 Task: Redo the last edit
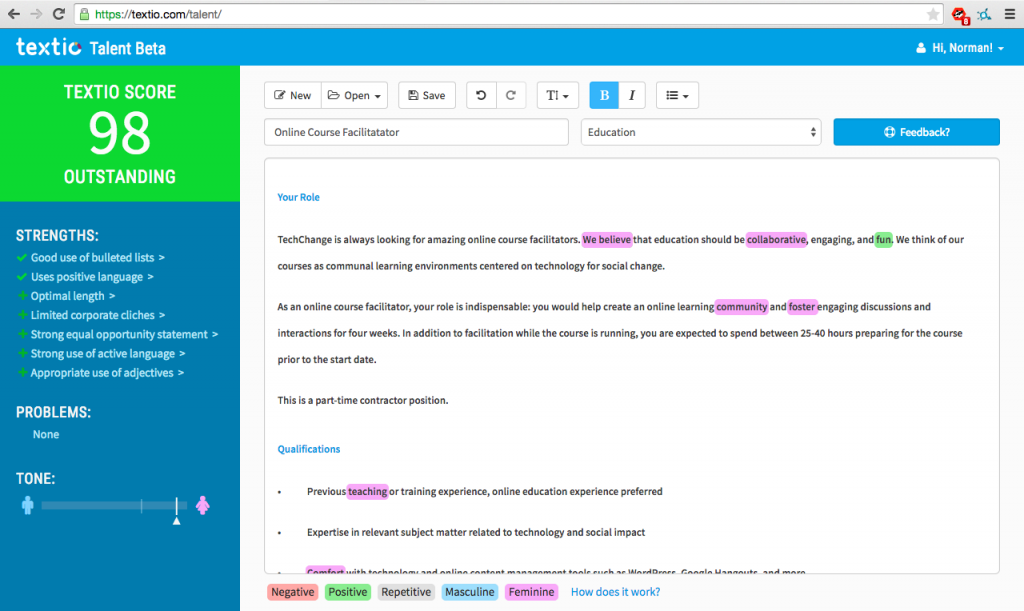(x=511, y=95)
